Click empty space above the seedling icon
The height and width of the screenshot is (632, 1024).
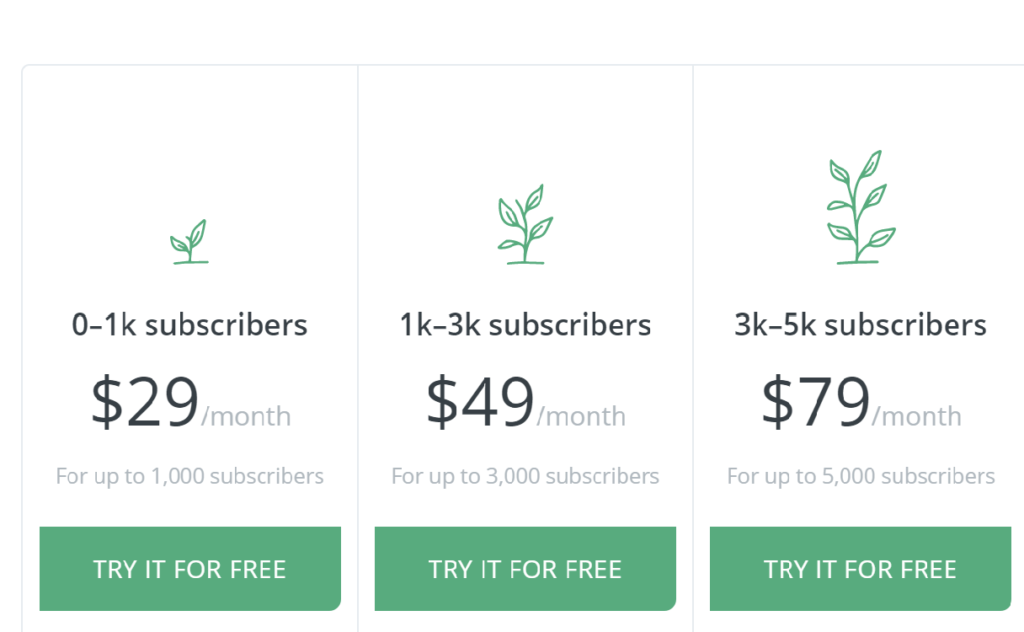pos(189,144)
